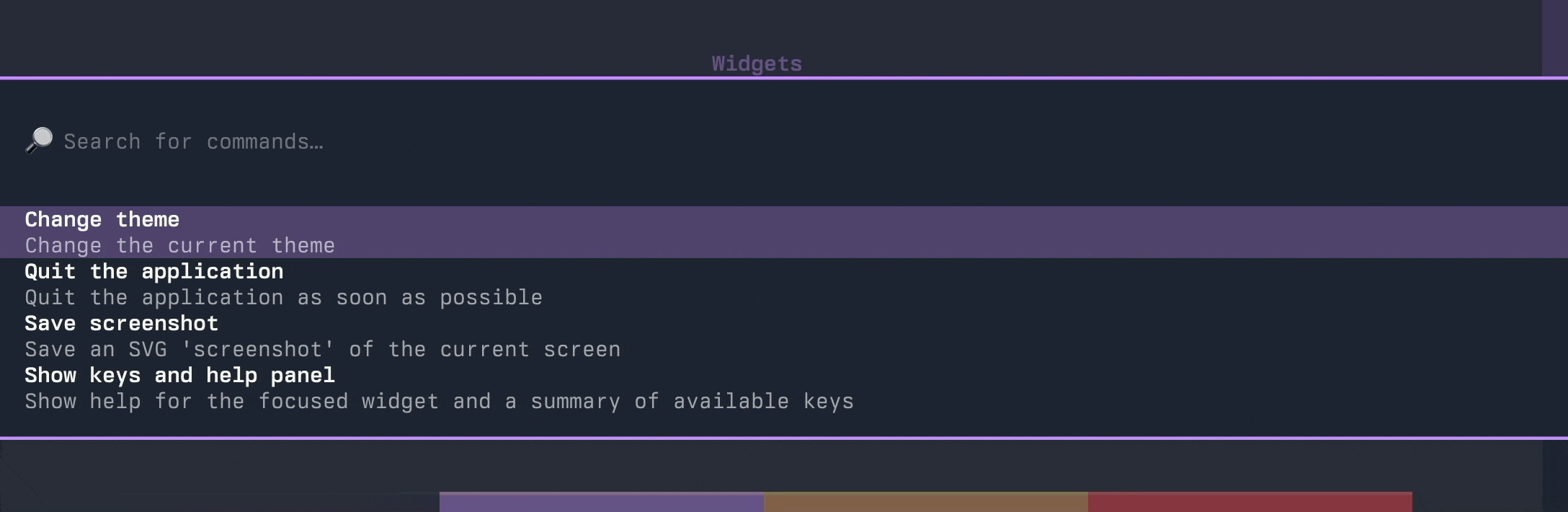The image size is (1568, 512).
Task: Click 'Quit the application as soon as possible' text
Action: (x=284, y=298)
